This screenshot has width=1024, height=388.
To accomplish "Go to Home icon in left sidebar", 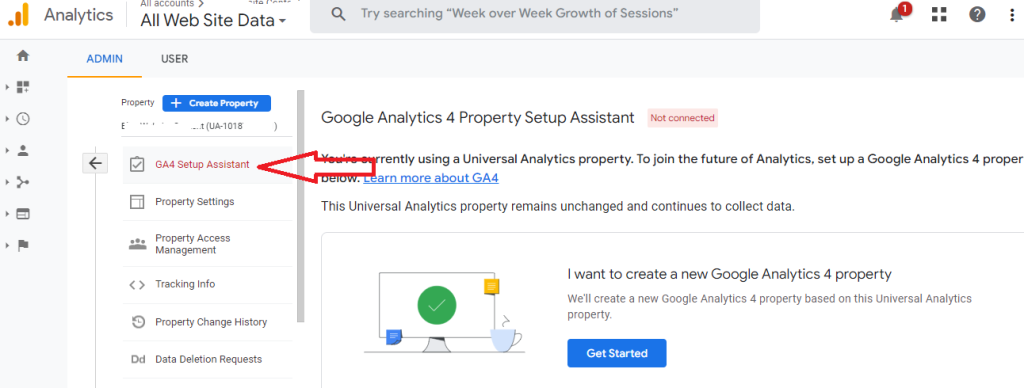I will (x=23, y=56).
